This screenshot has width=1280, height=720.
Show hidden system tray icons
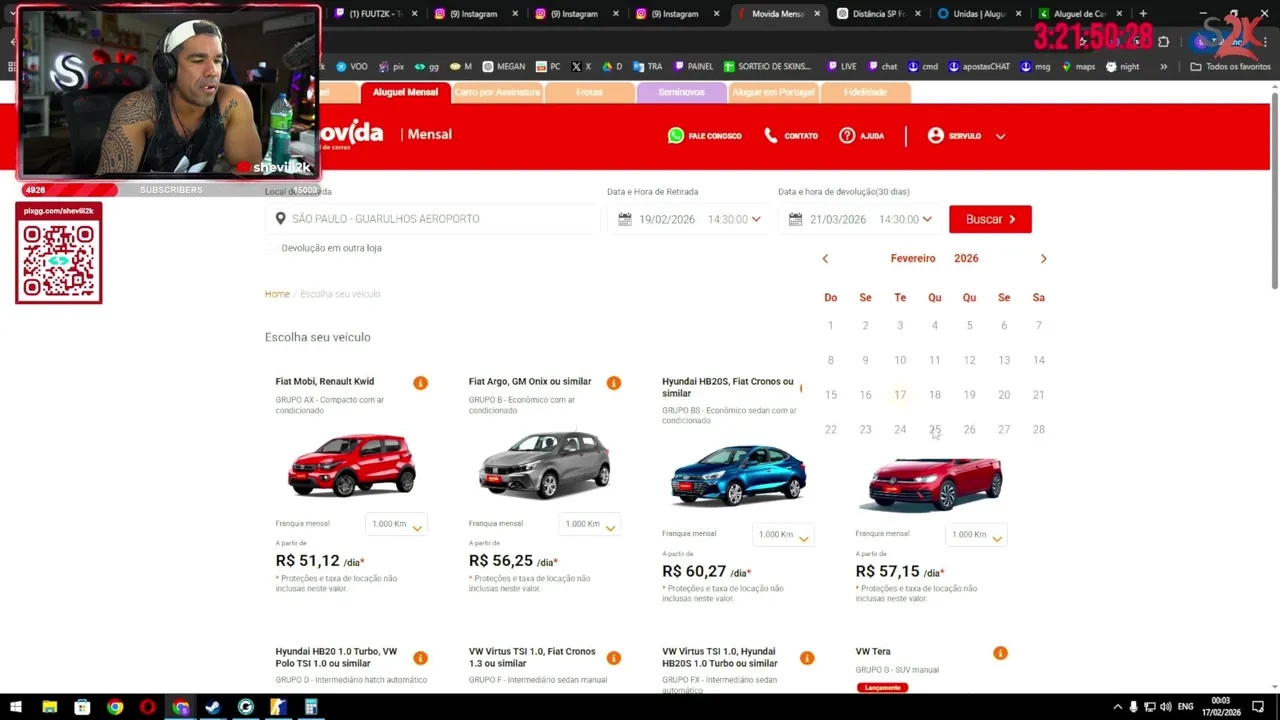tap(1117, 707)
